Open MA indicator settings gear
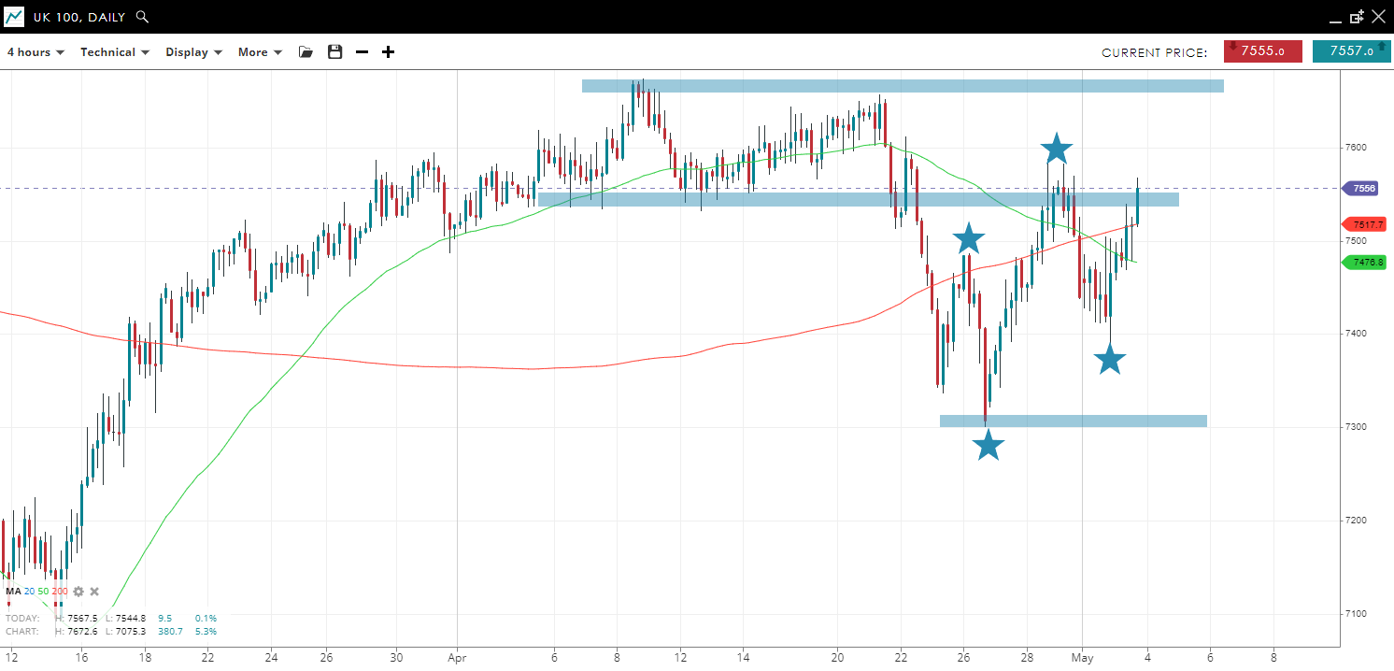Image resolution: width=1394 pixels, height=671 pixels. click(78, 591)
